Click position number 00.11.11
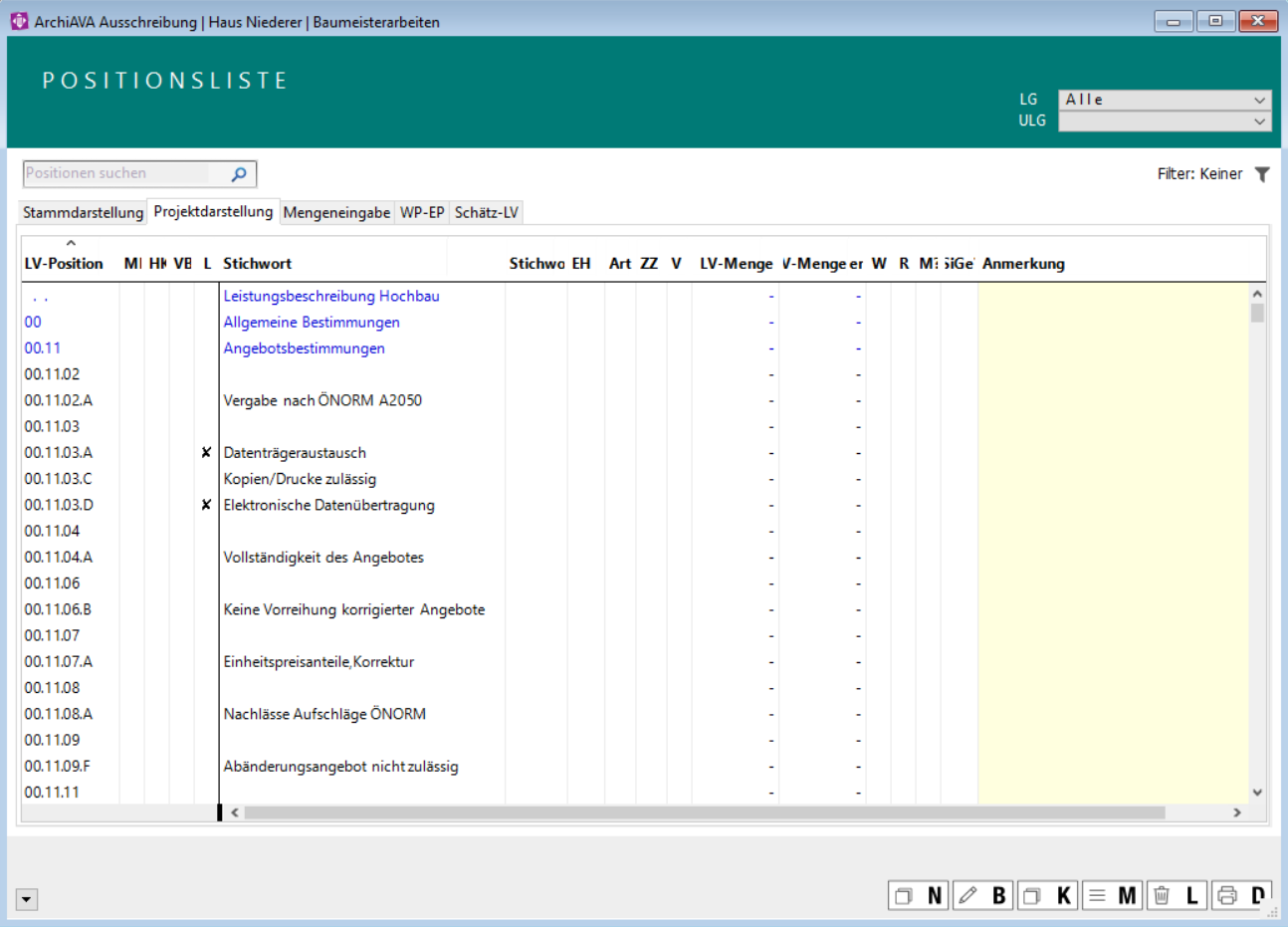This screenshot has height=927, width=1288. pyautogui.click(x=52, y=793)
